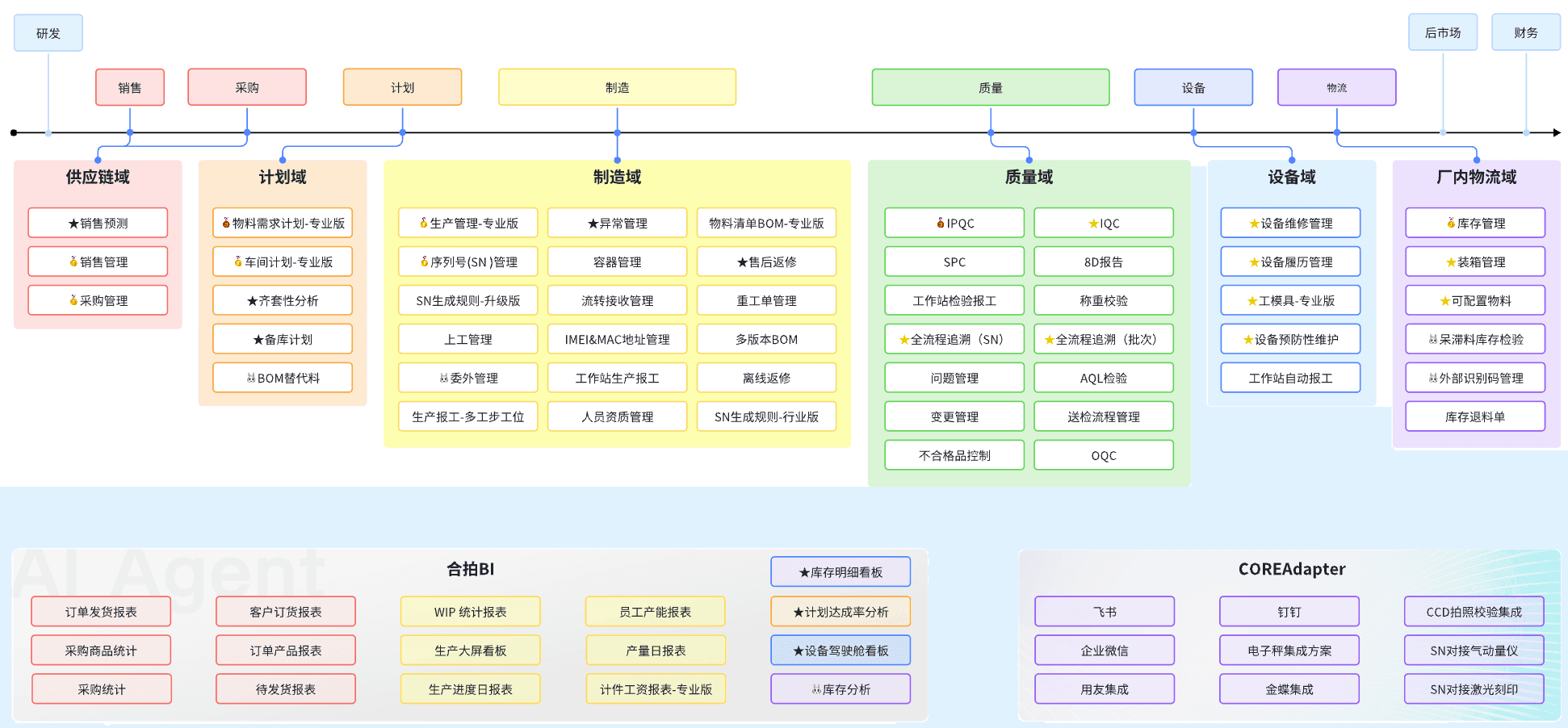Select IMEI&MAC地址管理 module
This screenshot has width=1568, height=728.
[617, 339]
